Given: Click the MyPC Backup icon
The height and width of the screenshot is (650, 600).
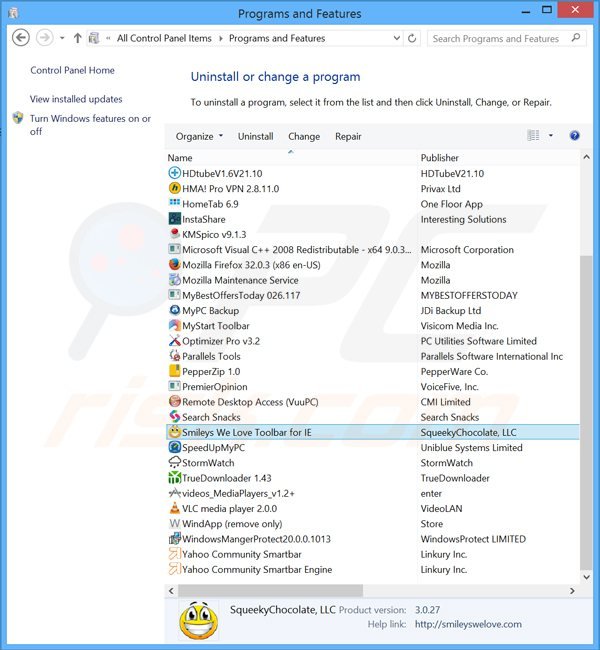Looking at the screenshot, I should tap(175, 310).
